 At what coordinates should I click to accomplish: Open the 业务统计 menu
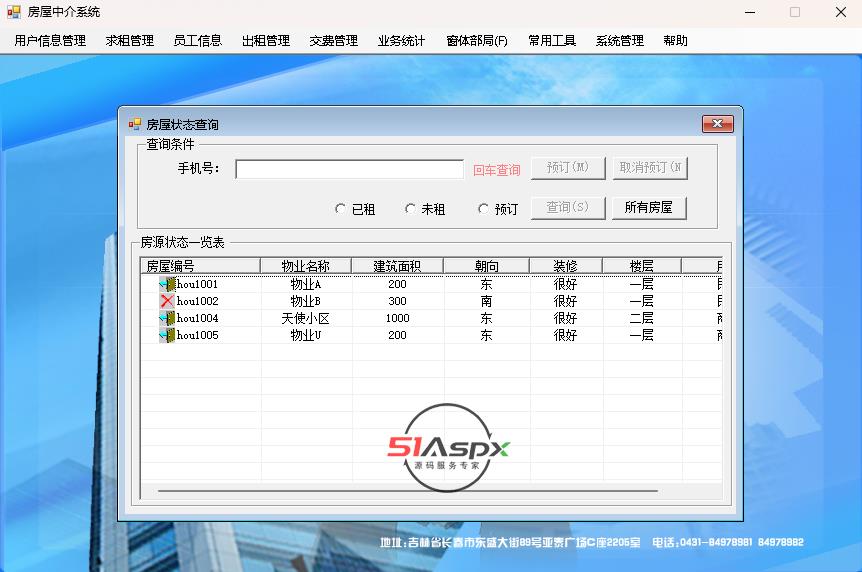point(401,41)
